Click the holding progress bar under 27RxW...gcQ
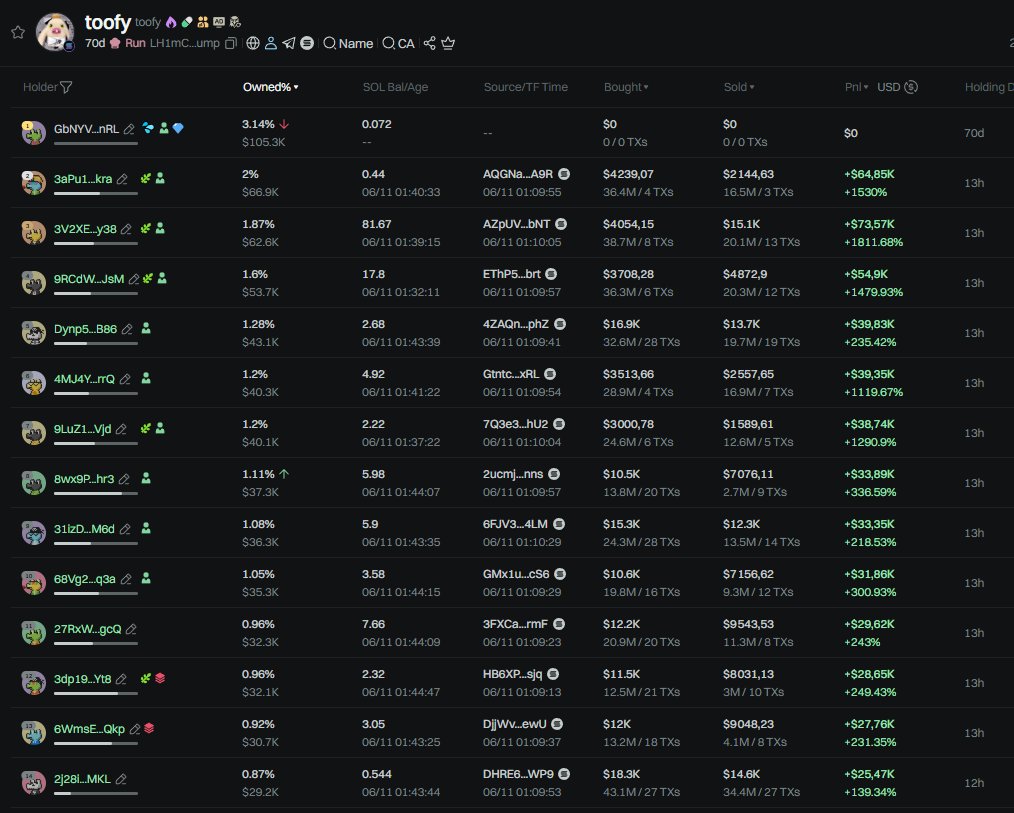The height and width of the screenshot is (813, 1014). click(x=96, y=644)
